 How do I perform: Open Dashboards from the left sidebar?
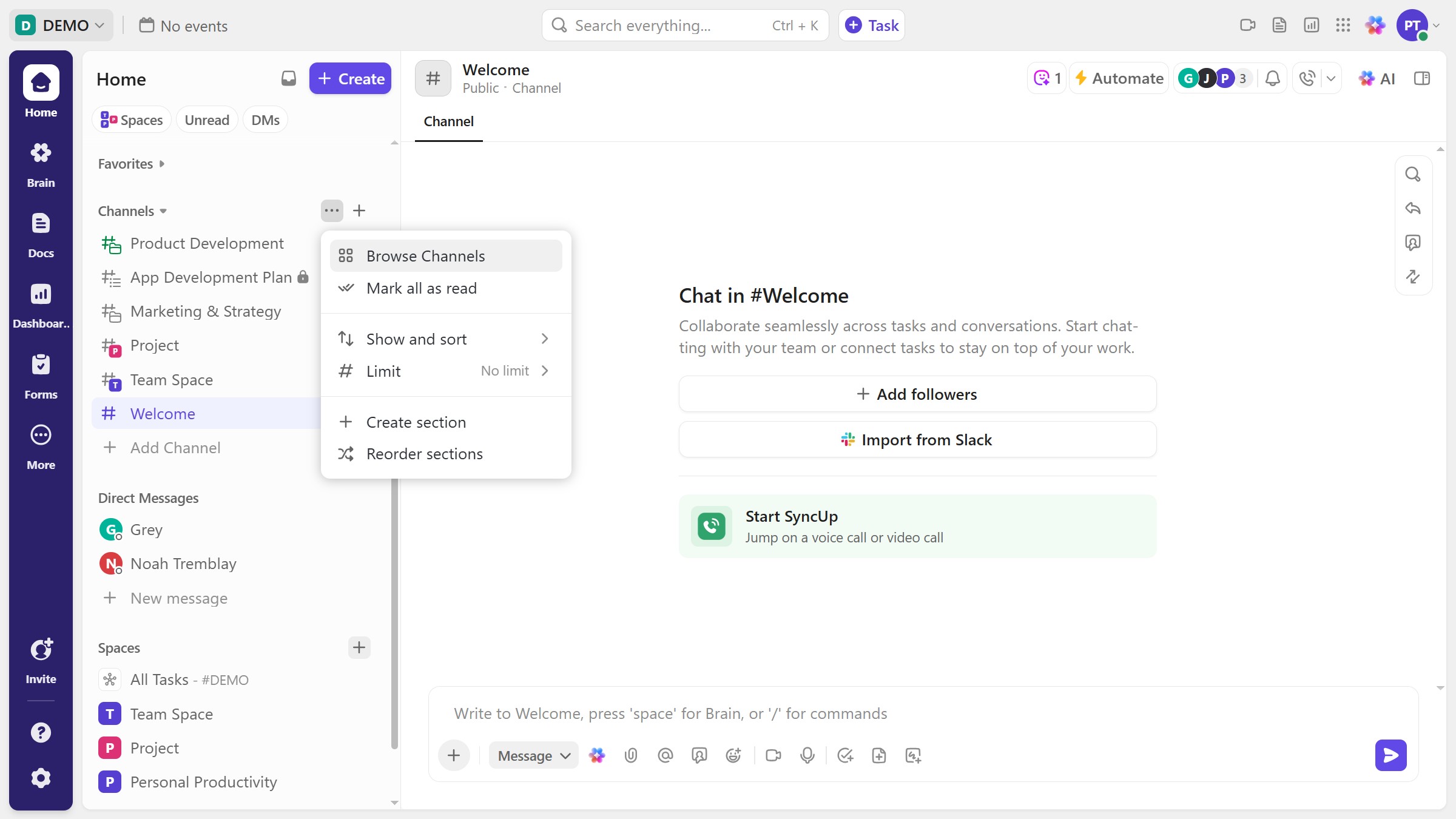pyautogui.click(x=41, y=305)
